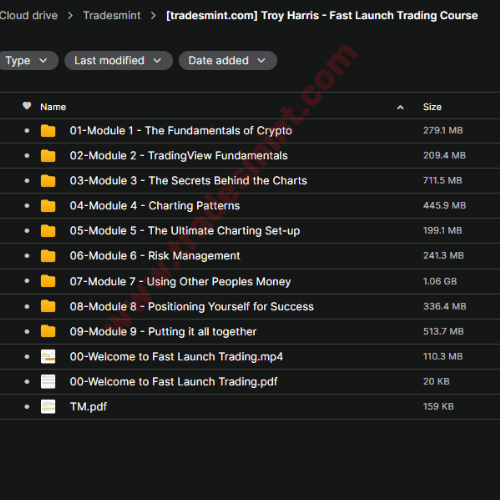This screenshot has height=500, width=500.
Task: Click thumbnail icon of TM.pdf
Action: (48, 406)
